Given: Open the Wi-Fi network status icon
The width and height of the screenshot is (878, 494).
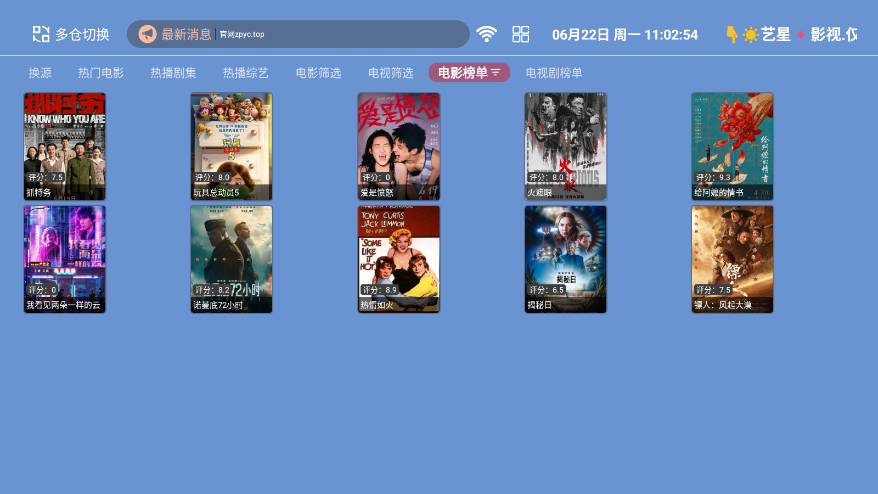Looking at the screenshot, I should [486, 34].
